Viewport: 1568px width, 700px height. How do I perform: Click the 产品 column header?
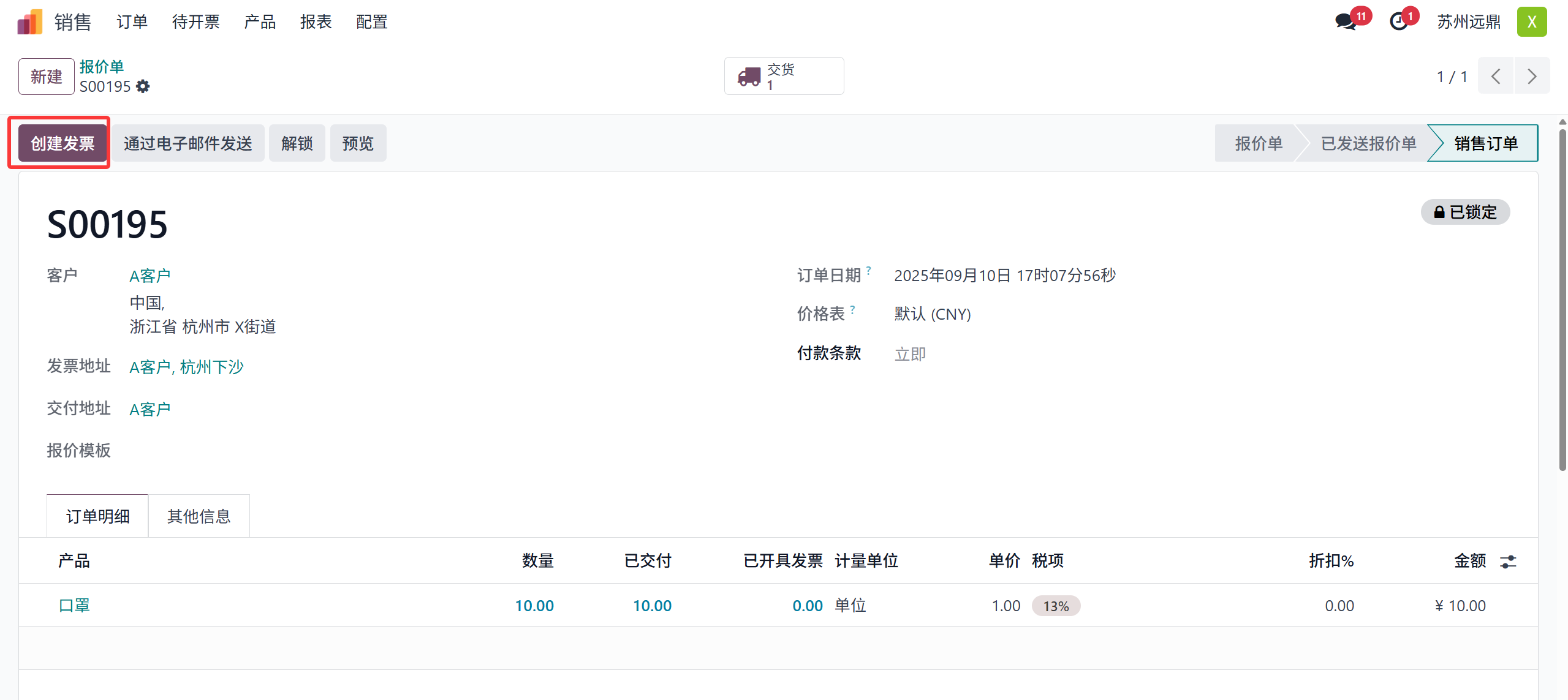pyautogui.click(x=74, y=560)
